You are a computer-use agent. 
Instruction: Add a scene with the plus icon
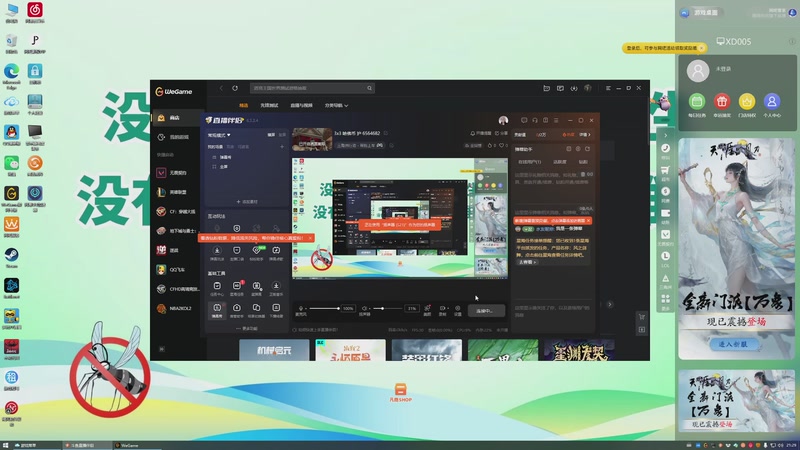282,146
